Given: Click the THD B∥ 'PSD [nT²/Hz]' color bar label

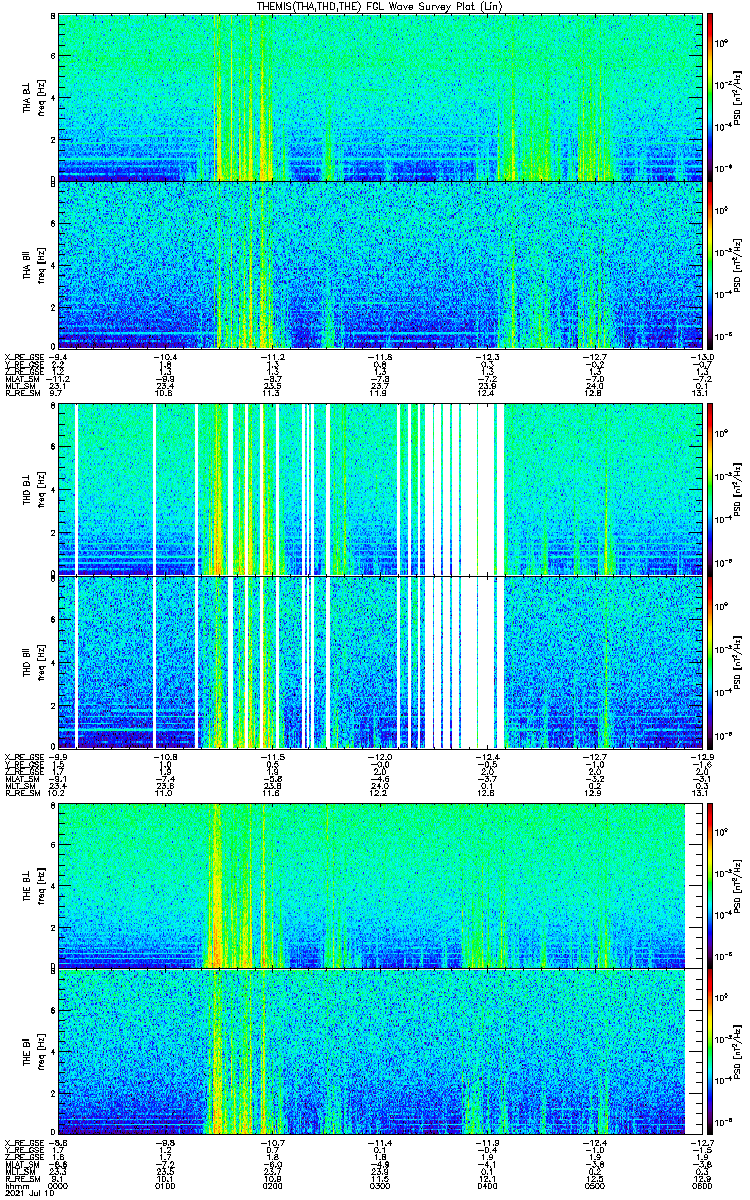Looking at the screenshot, I should click(x=738, y=661).
